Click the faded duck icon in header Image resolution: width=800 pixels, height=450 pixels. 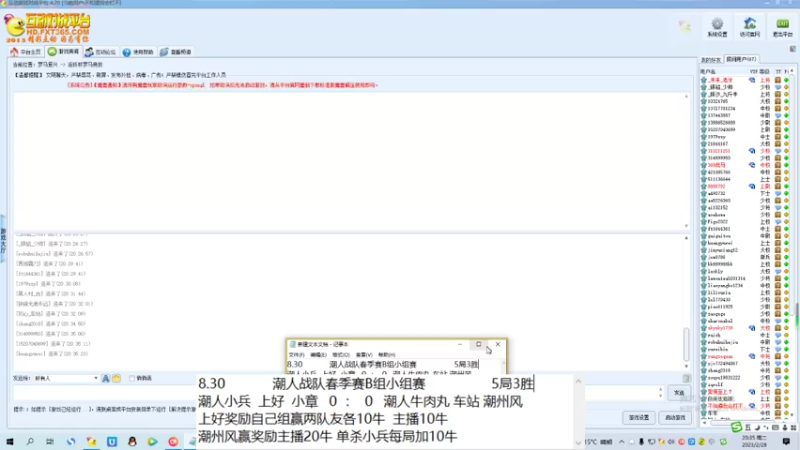(685, 27)
